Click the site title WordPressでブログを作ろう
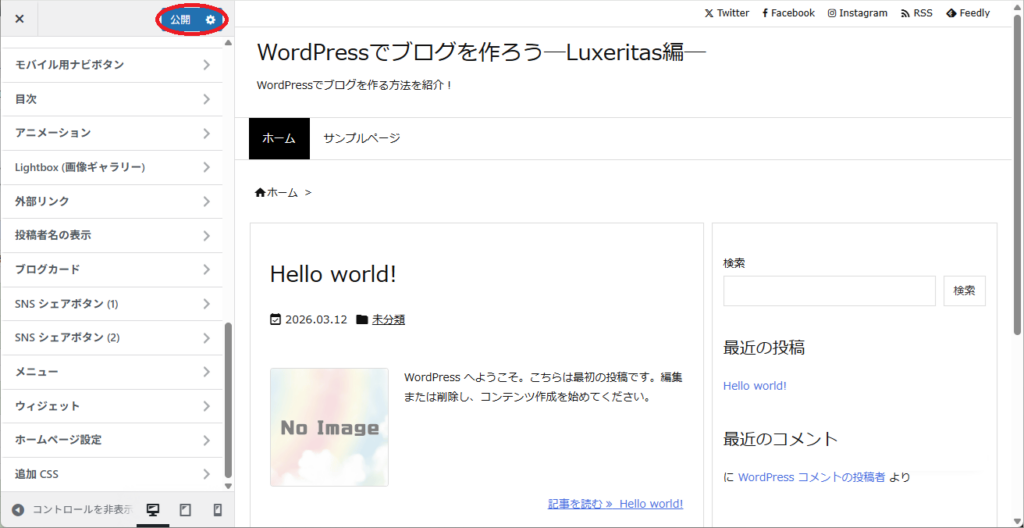Viewport: 1024px width, 528px height. point(481,52)
